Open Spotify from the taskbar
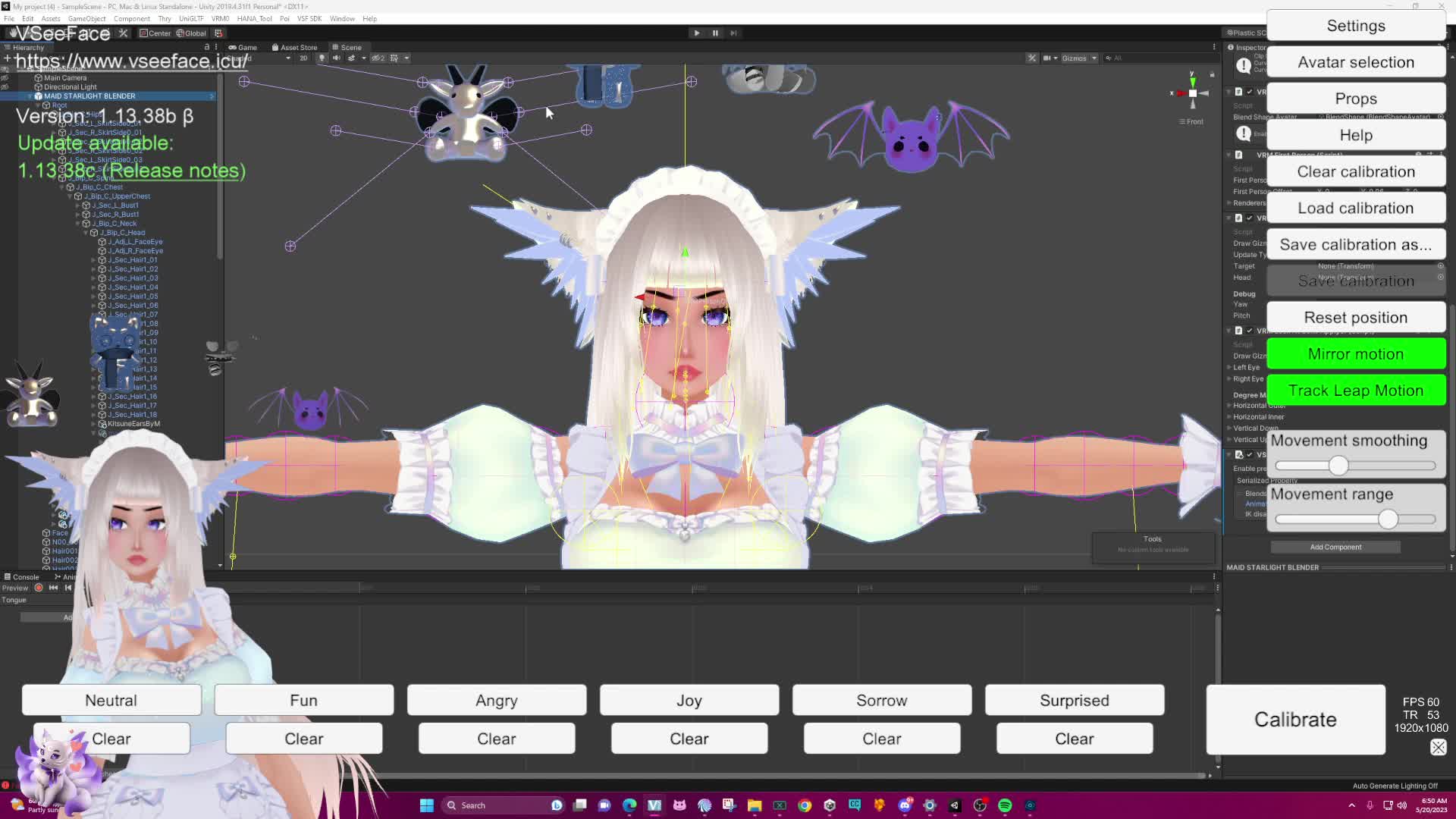Viewport: 1456px width, 819px height. (1005, 805)
